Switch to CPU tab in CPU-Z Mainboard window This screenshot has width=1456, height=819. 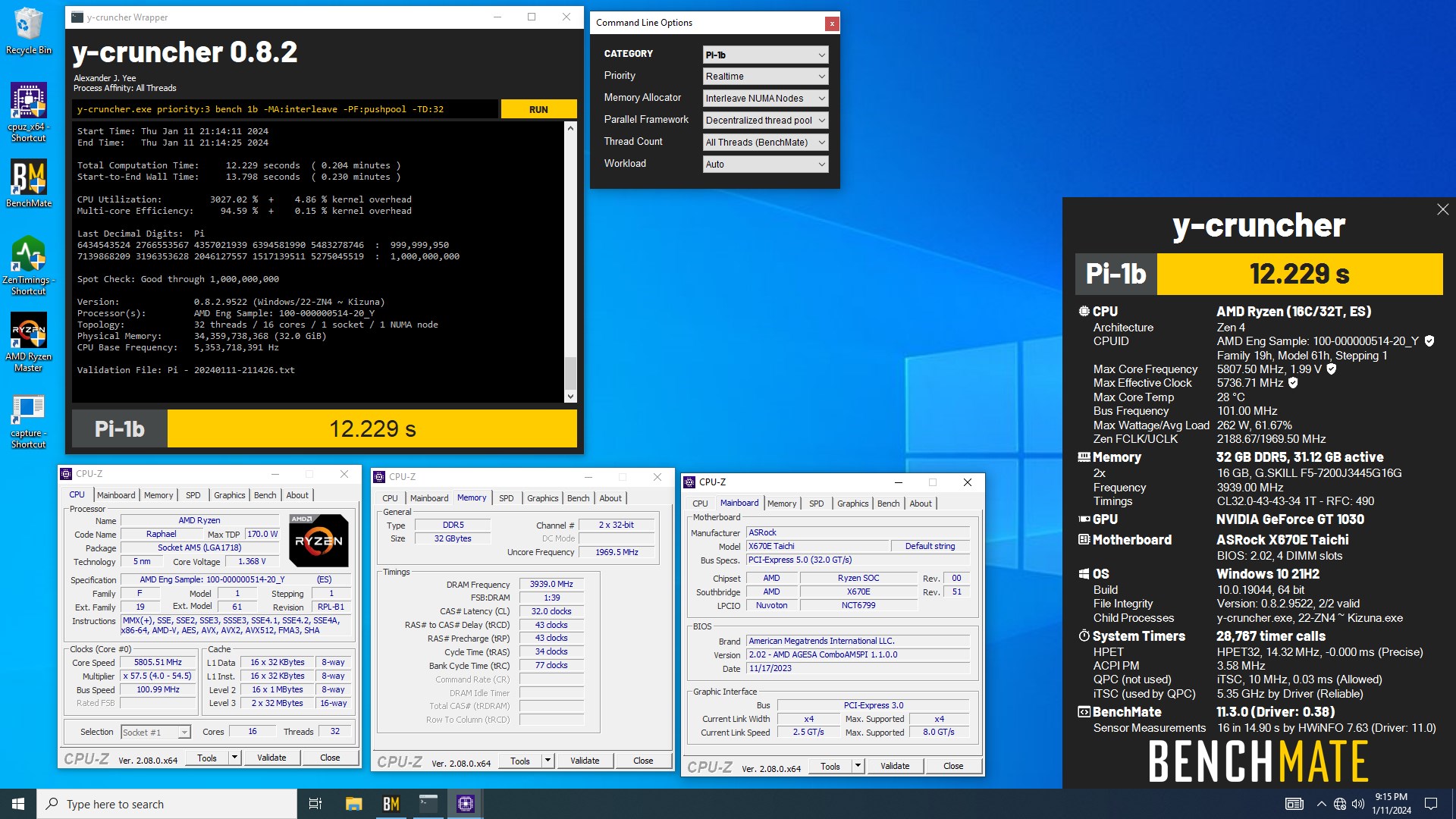pos(700,504)
